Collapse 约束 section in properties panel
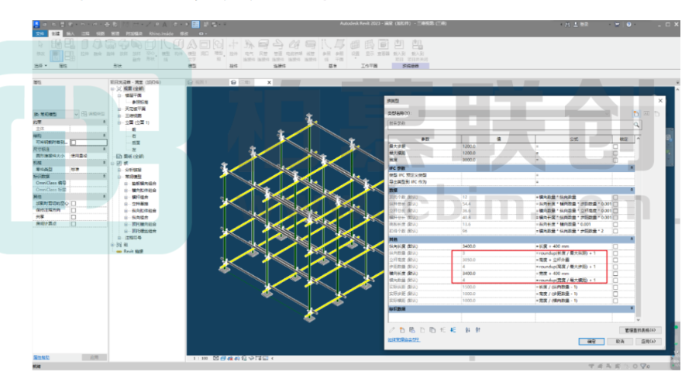The width and height of the screenshot is (696, 390). click(104, 122)
